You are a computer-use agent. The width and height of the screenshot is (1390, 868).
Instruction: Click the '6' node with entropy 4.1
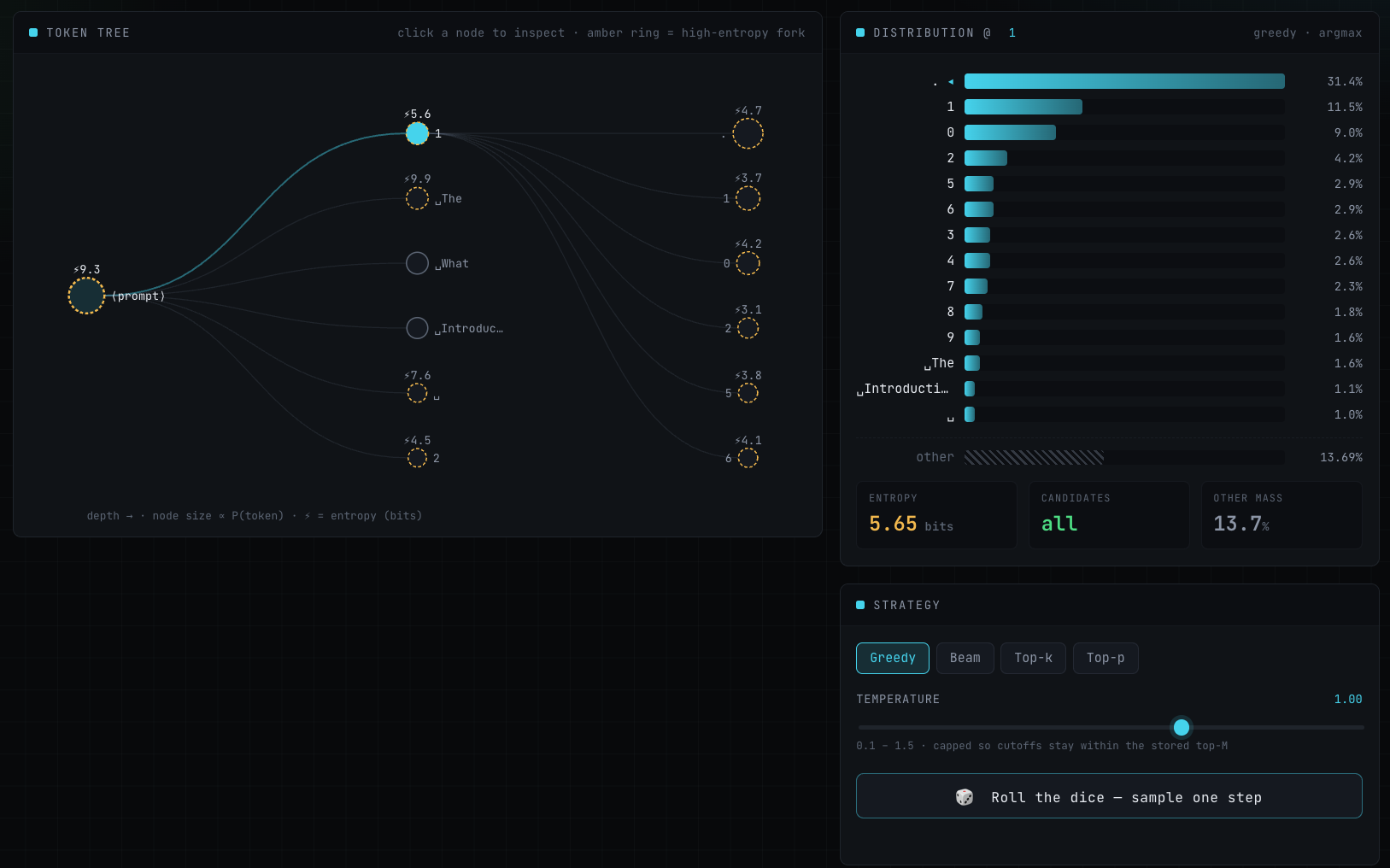(x=748, y=458)
